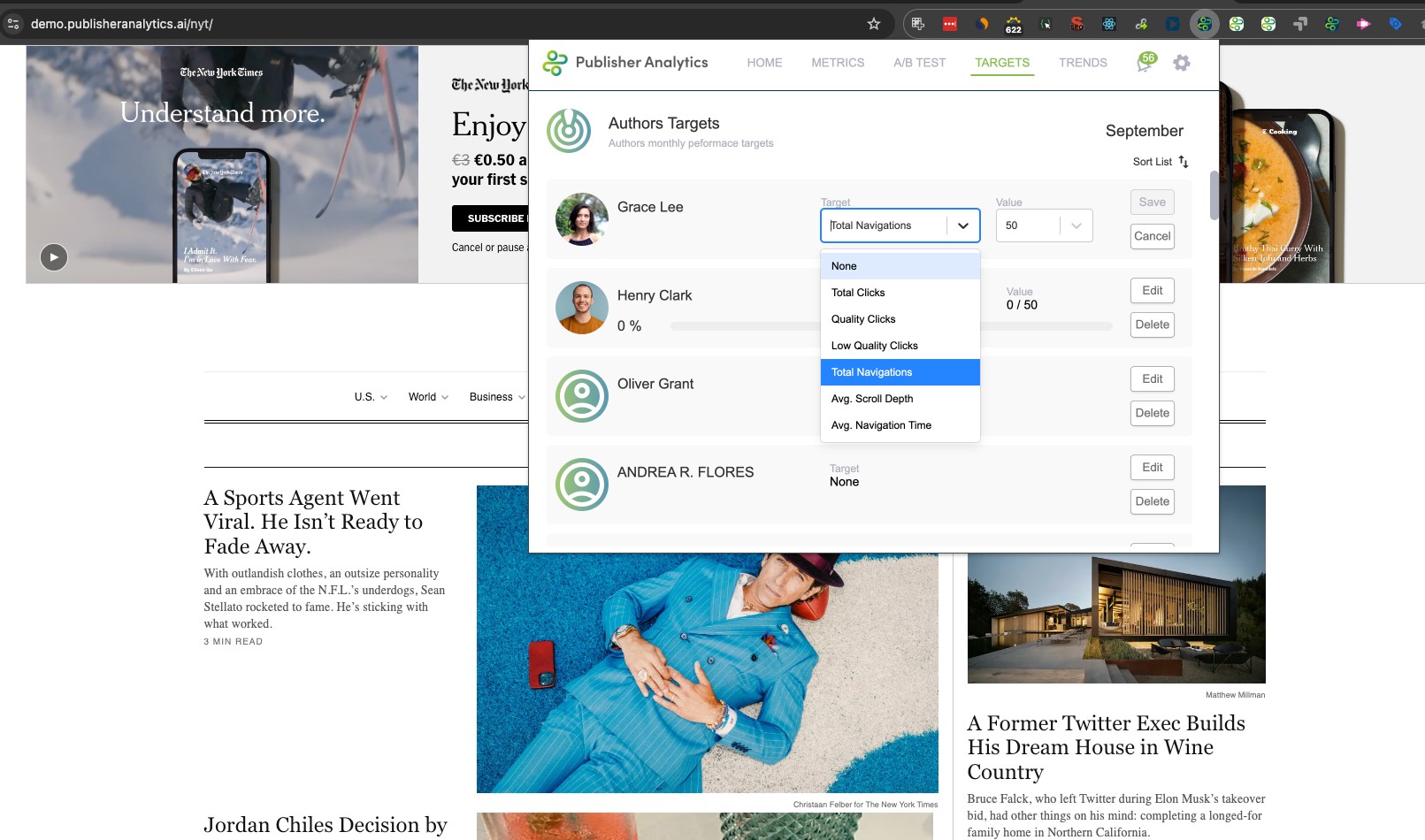Delete Oliver Grant's target
This screenshot has height=840, width=1425.
[x=1153, y=413]
